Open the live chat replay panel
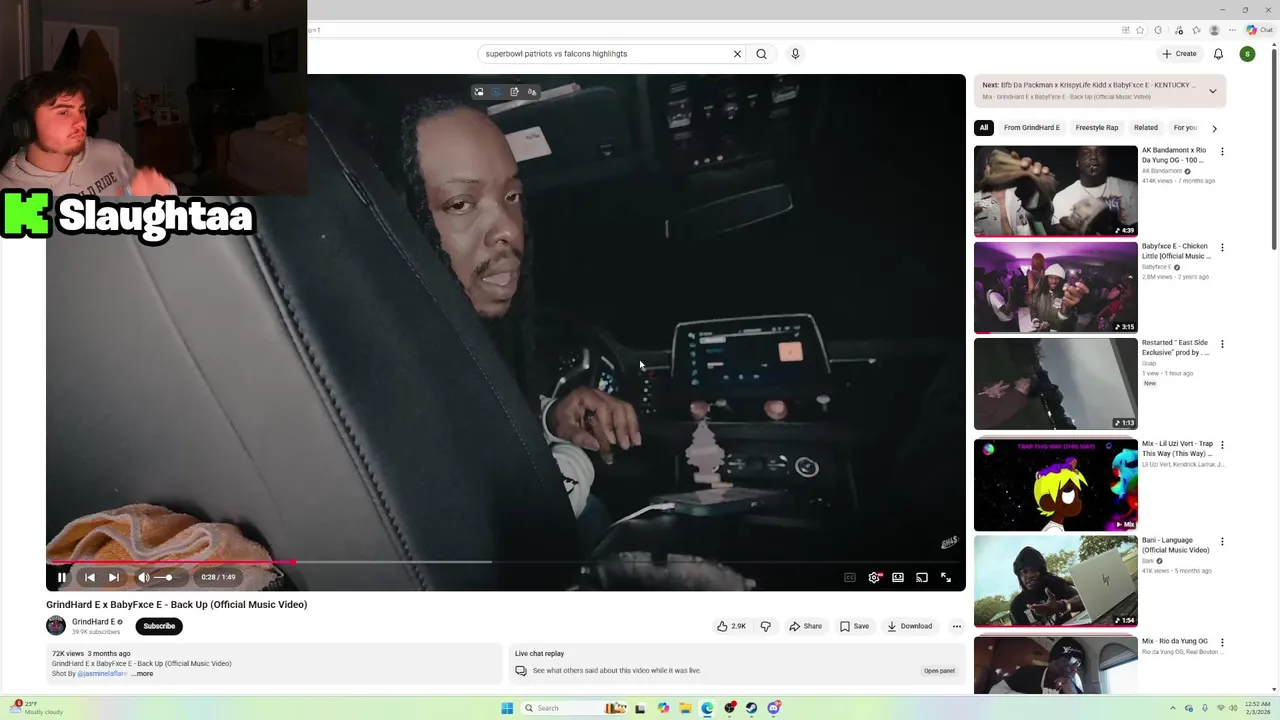The image size is (1280, 720). click(939, 671)
